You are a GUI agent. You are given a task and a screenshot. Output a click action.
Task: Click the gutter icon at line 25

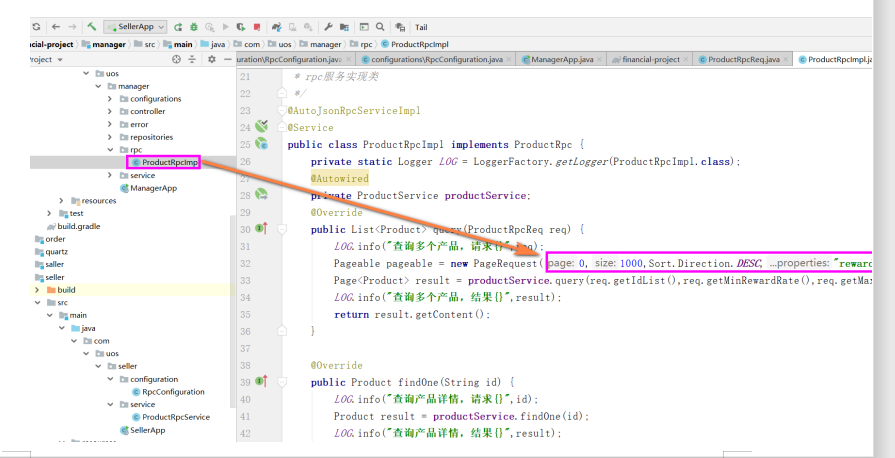tap(261, 144)
